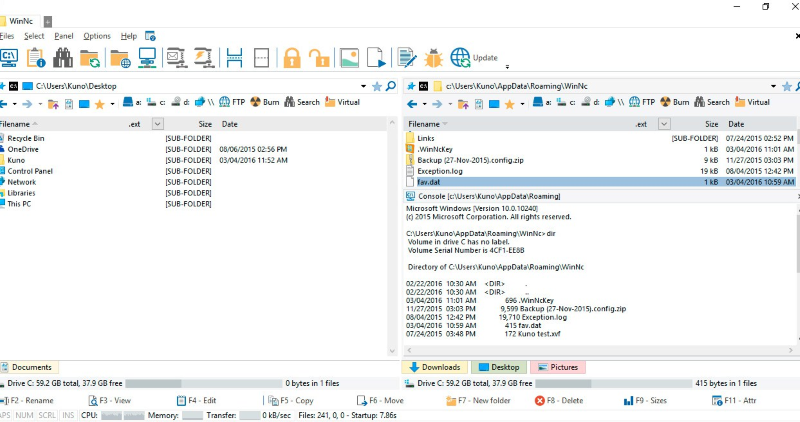Expand the left panel path dropdown
The image size is (800, 422).
[x=363, y=86]
